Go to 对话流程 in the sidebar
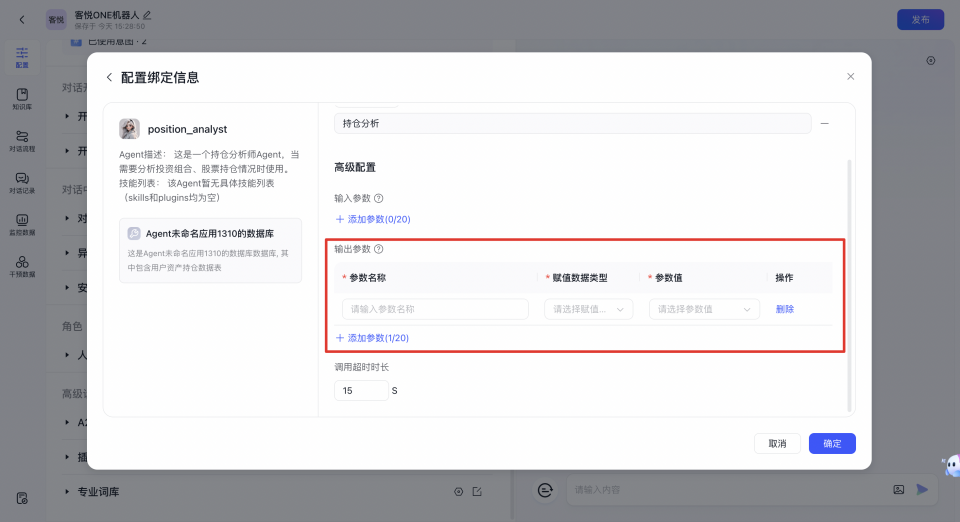Viewport: 960px width, 522px height. pyautogui.click(x=22, y=141)
